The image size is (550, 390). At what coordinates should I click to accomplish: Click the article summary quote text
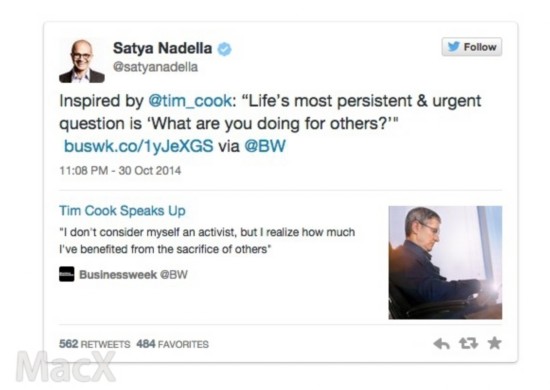(x=207, y=241)
